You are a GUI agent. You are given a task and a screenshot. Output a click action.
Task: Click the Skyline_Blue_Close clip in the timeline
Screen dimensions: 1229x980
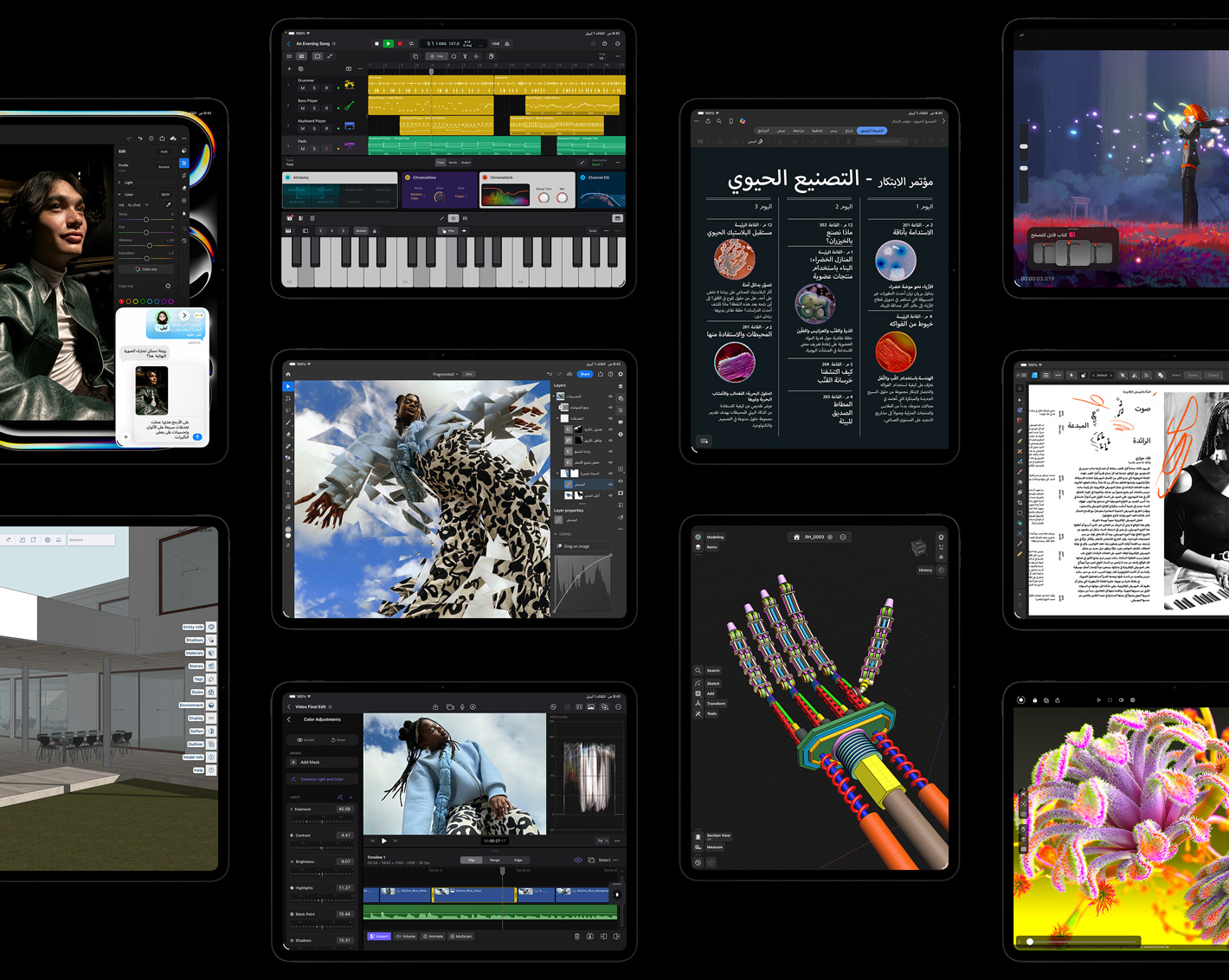[473, 893]
